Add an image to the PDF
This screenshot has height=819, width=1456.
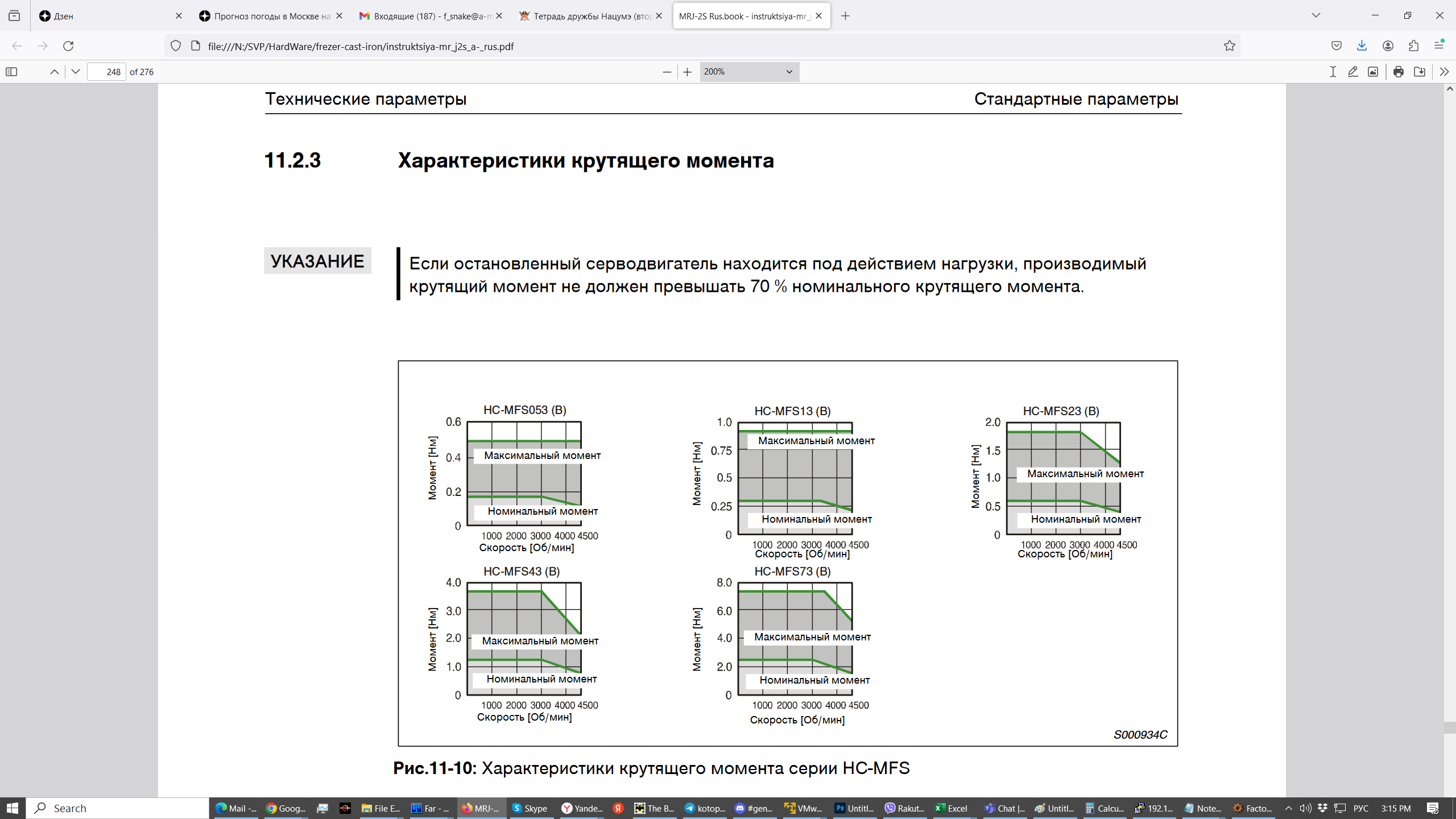(x=1373, y=72)
